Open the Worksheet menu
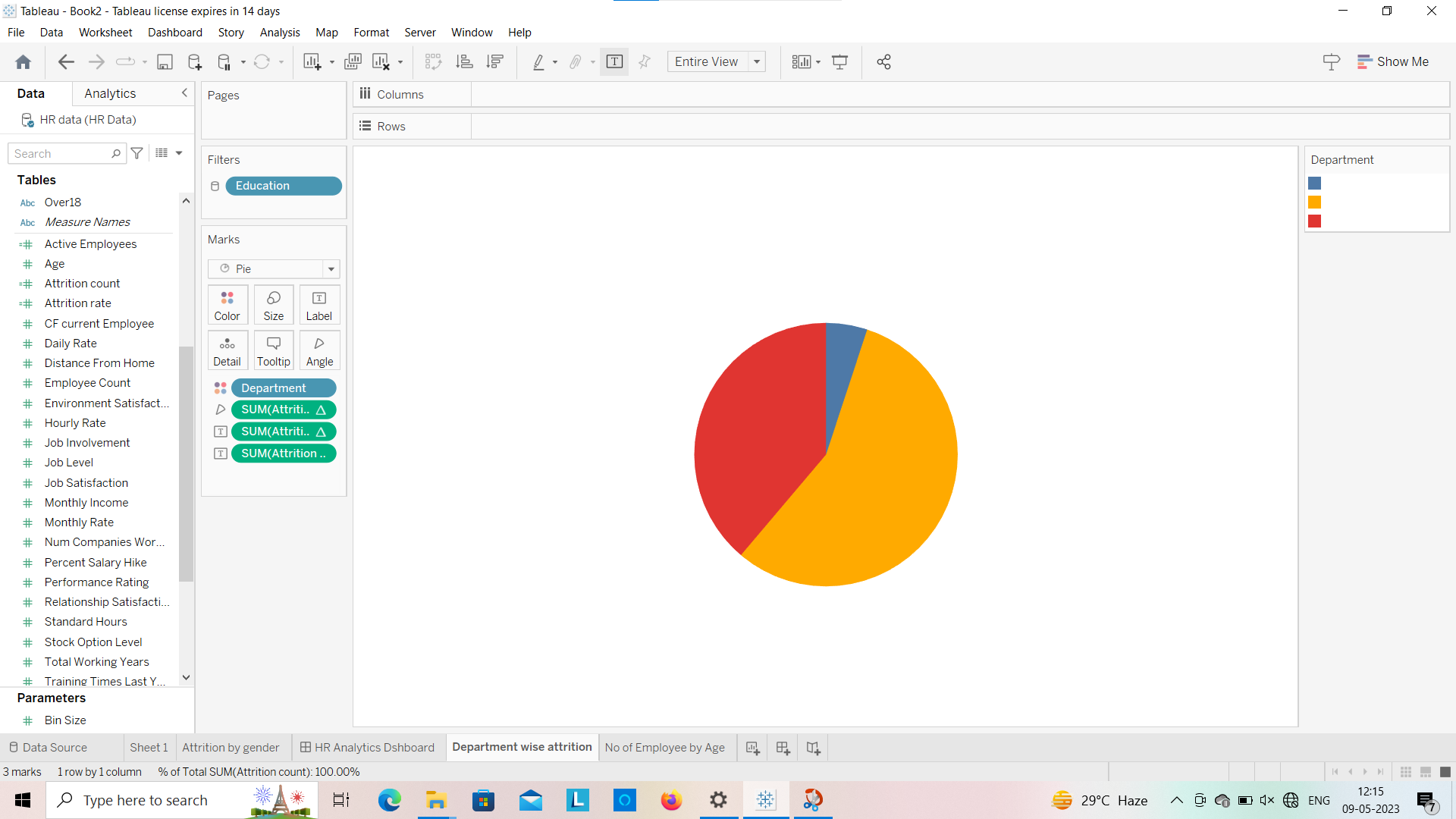Viewport: 1456px width, 819px height. (x=105, y=33)
